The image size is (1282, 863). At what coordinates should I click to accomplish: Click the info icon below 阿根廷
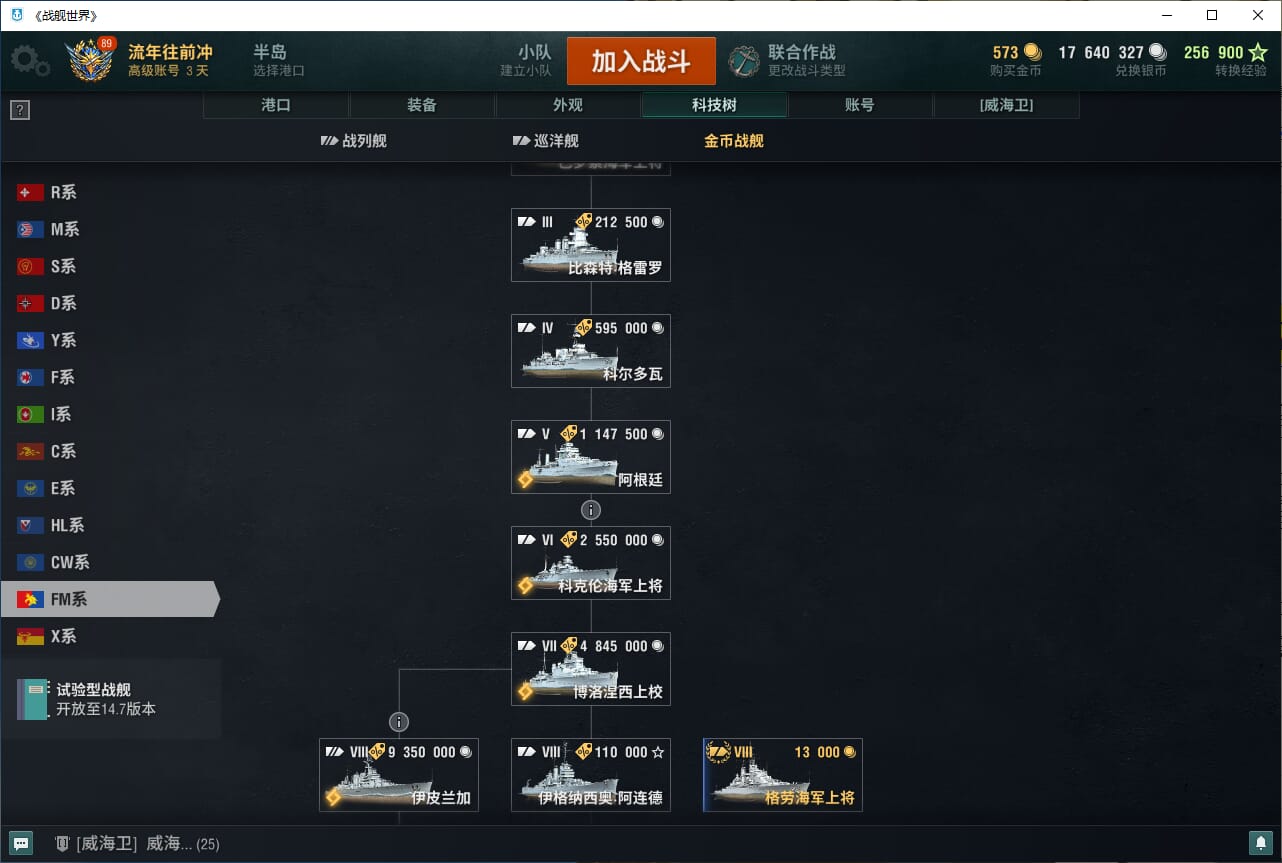pos(591,510)
